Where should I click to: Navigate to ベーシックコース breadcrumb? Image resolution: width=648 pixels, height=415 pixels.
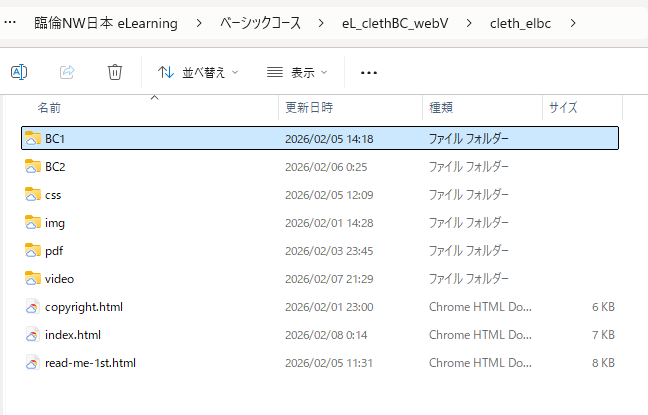pyautogui.click(x=260, y=23)
